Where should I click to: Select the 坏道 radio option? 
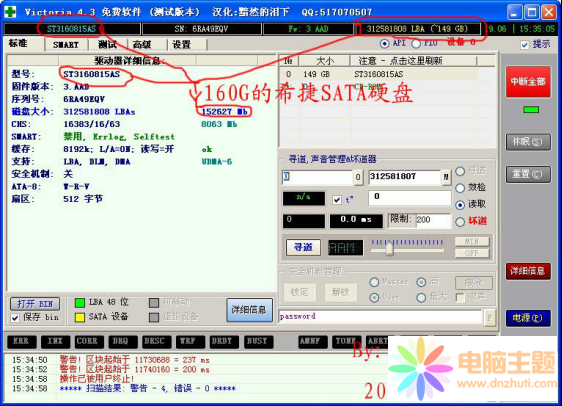tap(460, 222)
